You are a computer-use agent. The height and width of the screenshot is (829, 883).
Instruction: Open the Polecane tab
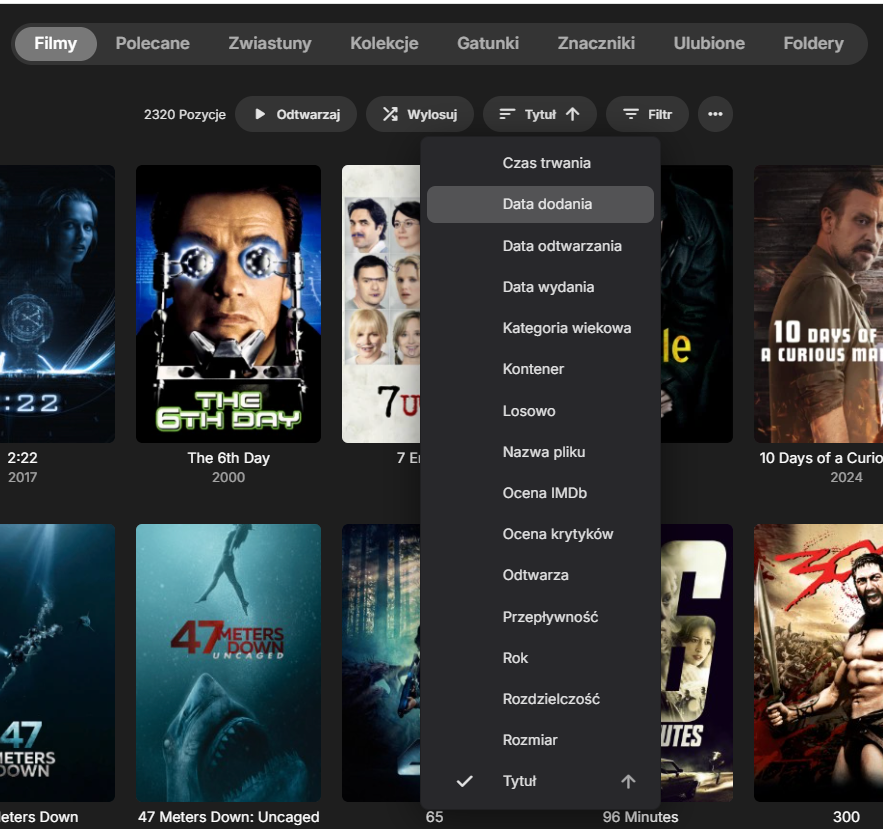click(x=153, y=43)
